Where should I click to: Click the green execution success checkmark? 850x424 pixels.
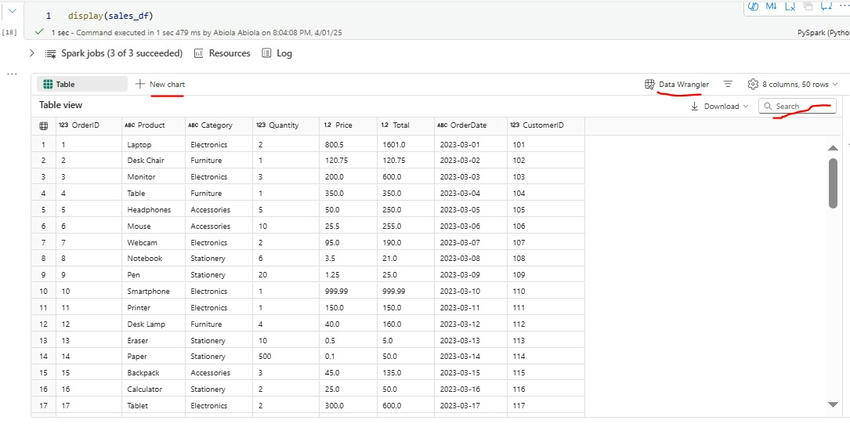38,33
